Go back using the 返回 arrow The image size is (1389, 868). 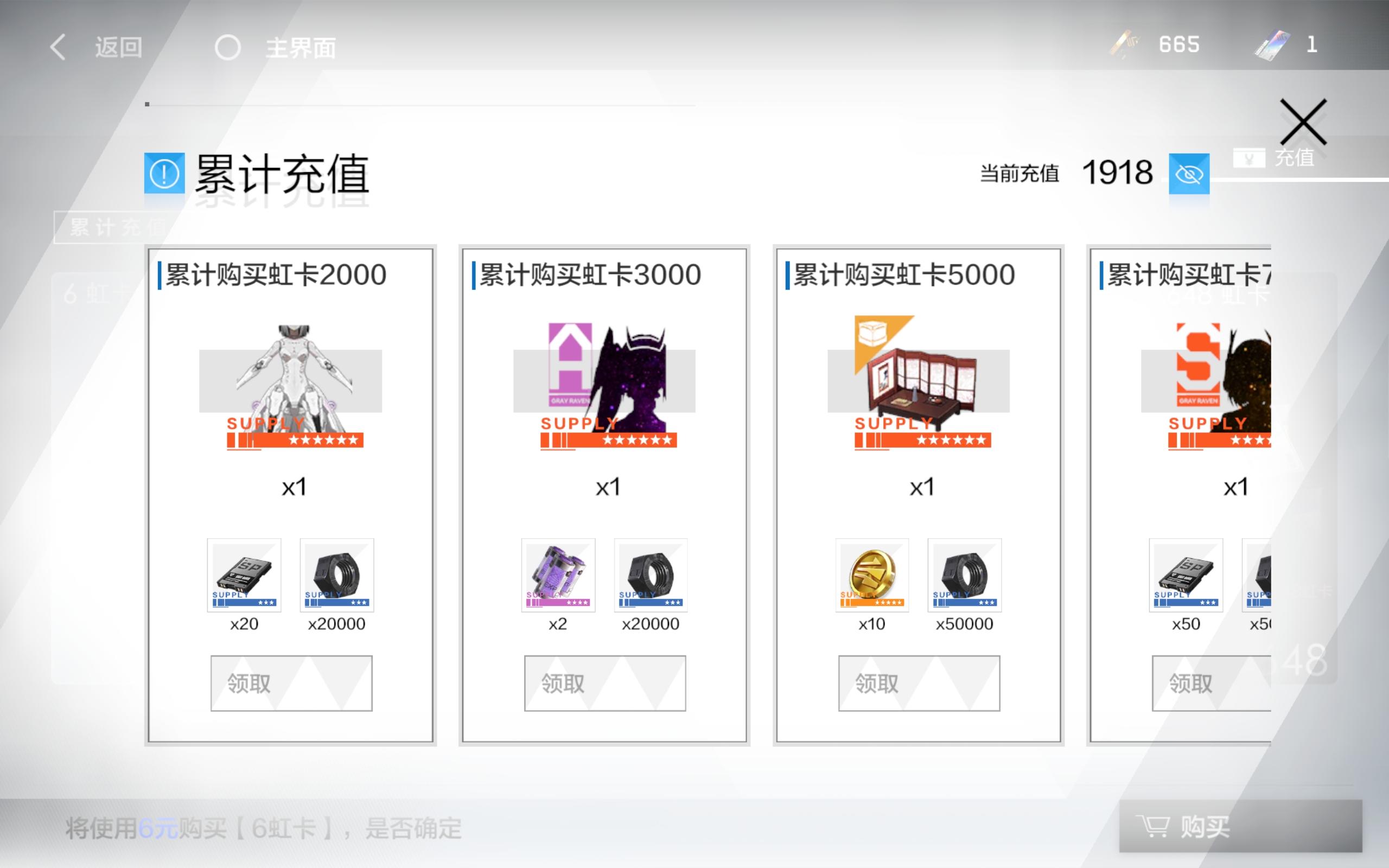click(x=96, y=47)
